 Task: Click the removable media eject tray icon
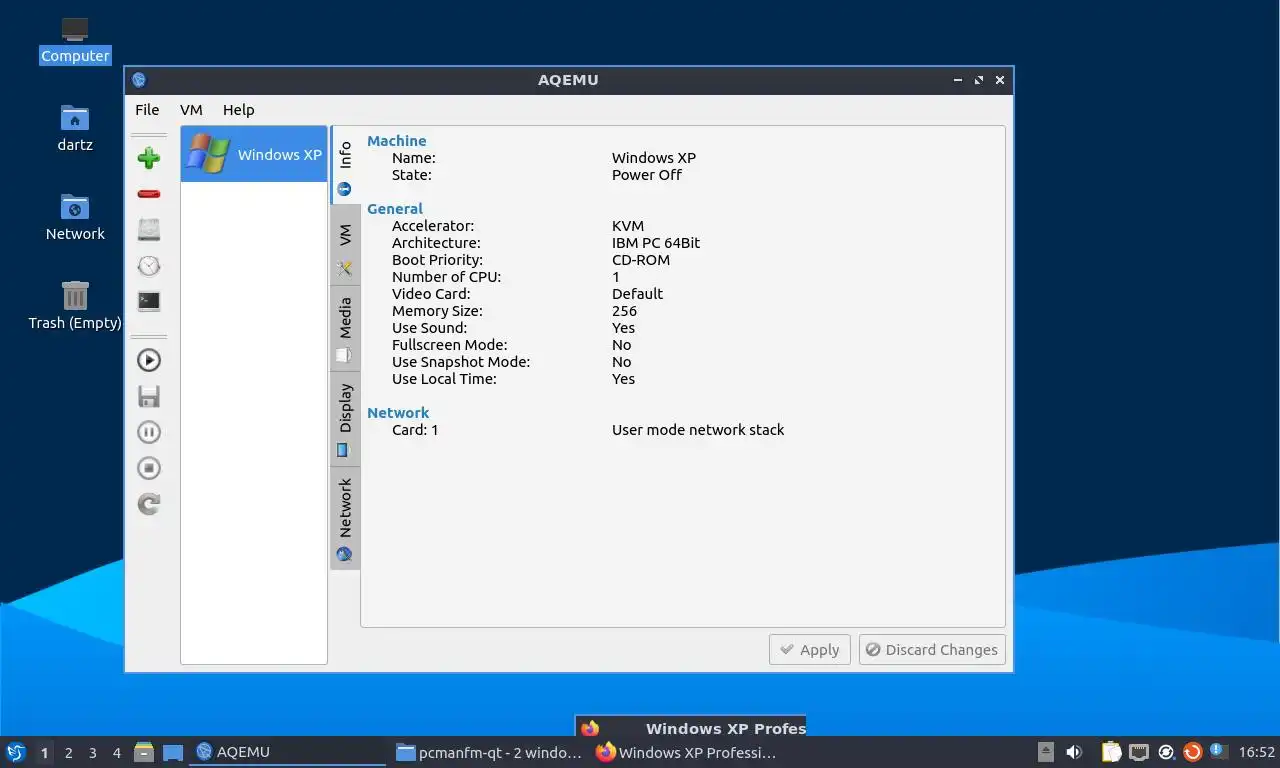pyautogui.click(x=1046, y=752)
